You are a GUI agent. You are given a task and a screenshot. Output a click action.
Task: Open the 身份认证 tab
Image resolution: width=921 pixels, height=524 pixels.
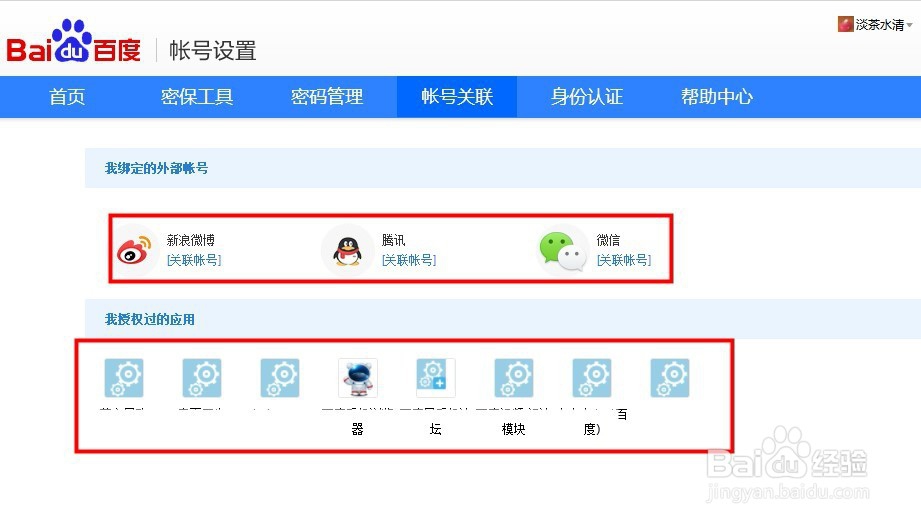coord(587,96)
